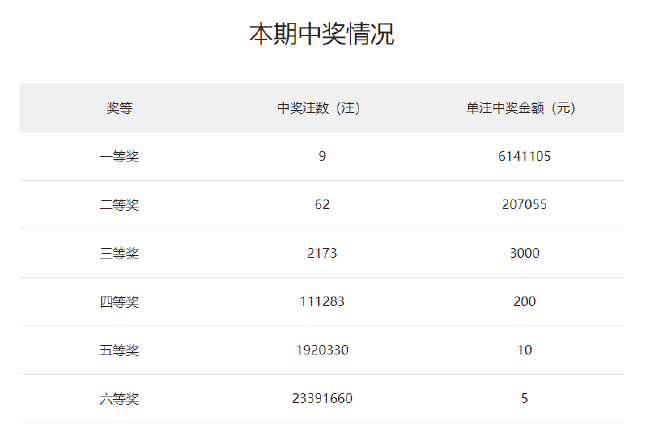Select the first prize winner count 9
This screenshot has width=650, height=441.
(322, 156)
